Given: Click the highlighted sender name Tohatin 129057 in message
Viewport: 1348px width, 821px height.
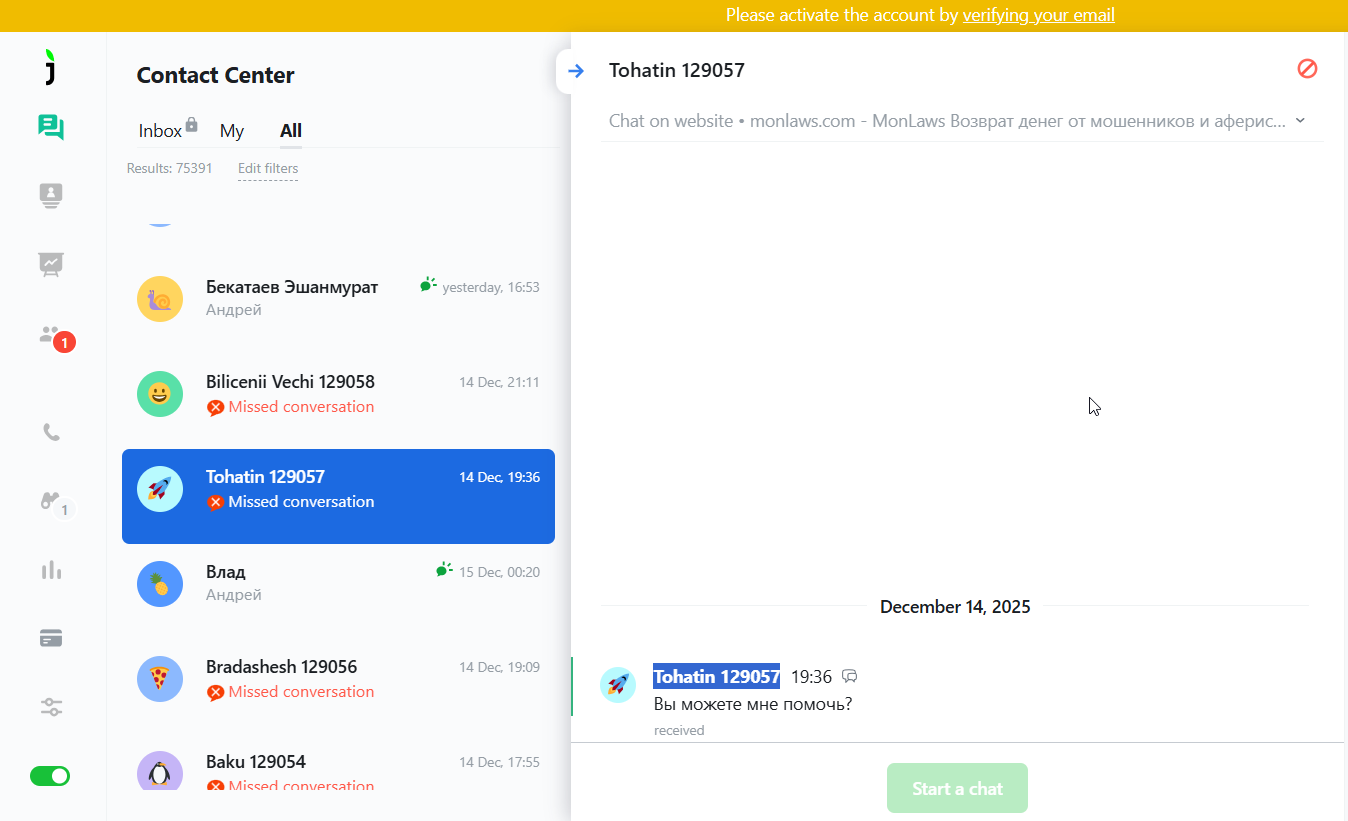Looking at the screenshot, I should tap(716, 677).
